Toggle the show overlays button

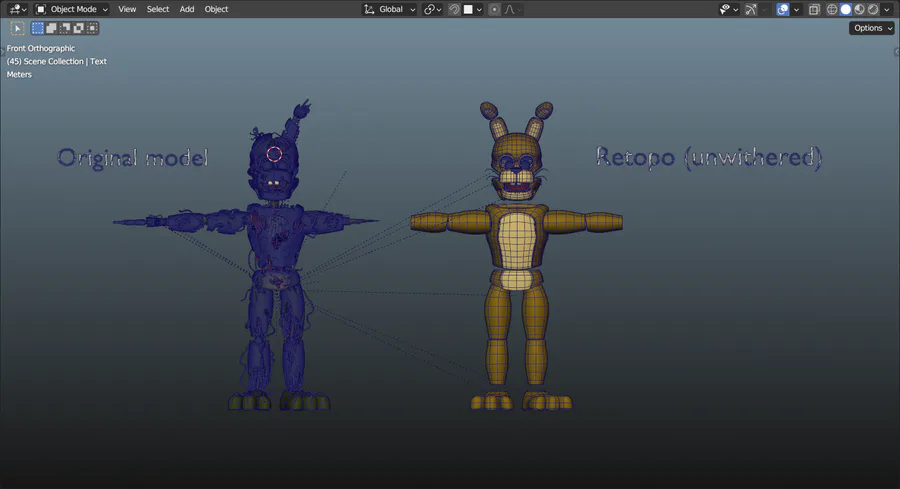point(782,9)
